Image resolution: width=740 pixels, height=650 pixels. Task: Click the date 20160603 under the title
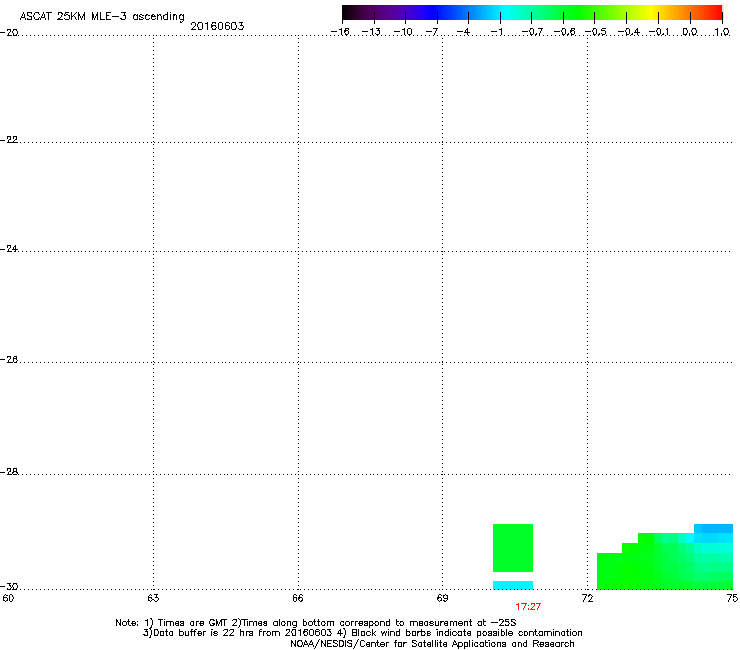click(217, 26)
